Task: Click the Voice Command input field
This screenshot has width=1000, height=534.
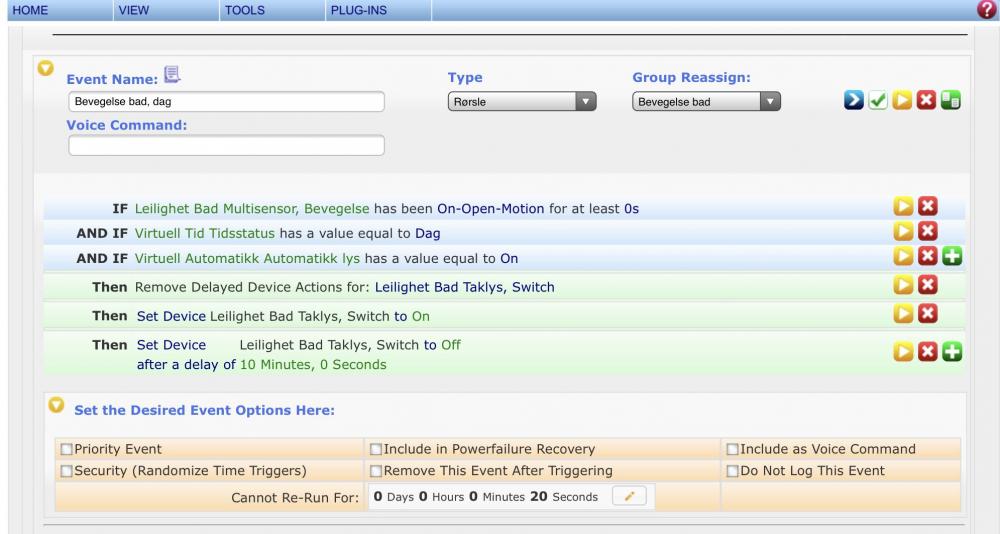Action: click(x=226, y=146)
